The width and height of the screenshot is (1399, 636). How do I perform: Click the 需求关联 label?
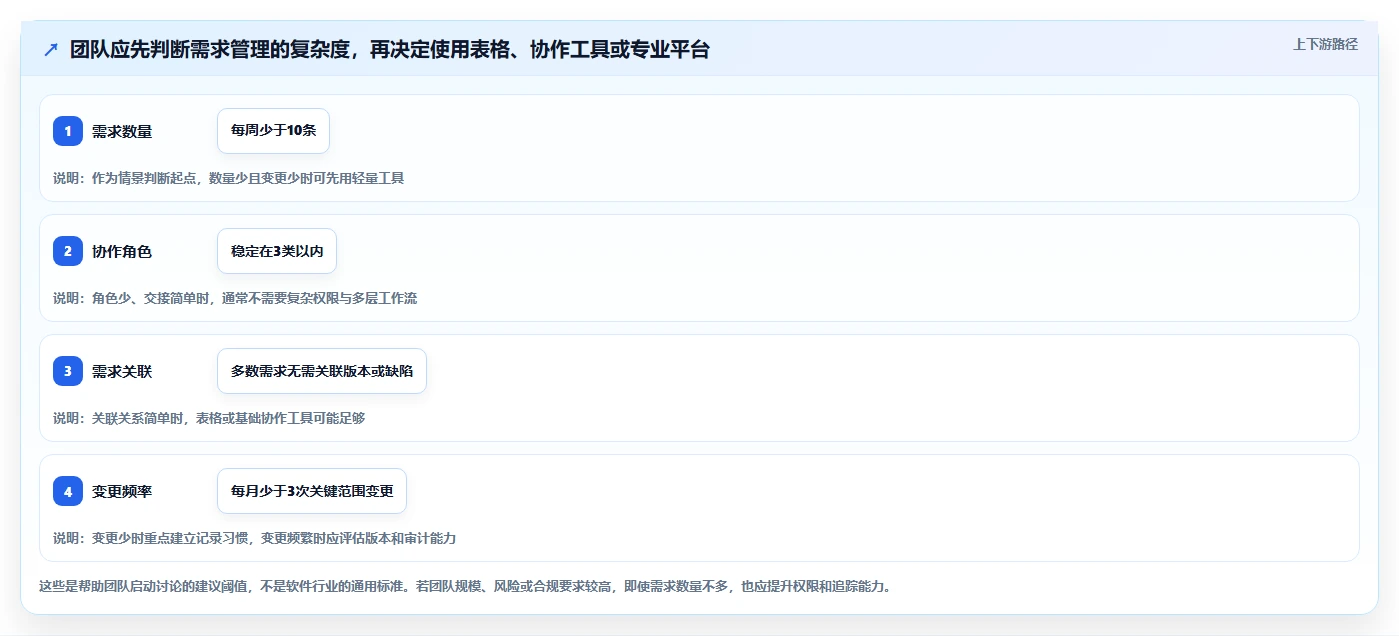pos(122,371)
